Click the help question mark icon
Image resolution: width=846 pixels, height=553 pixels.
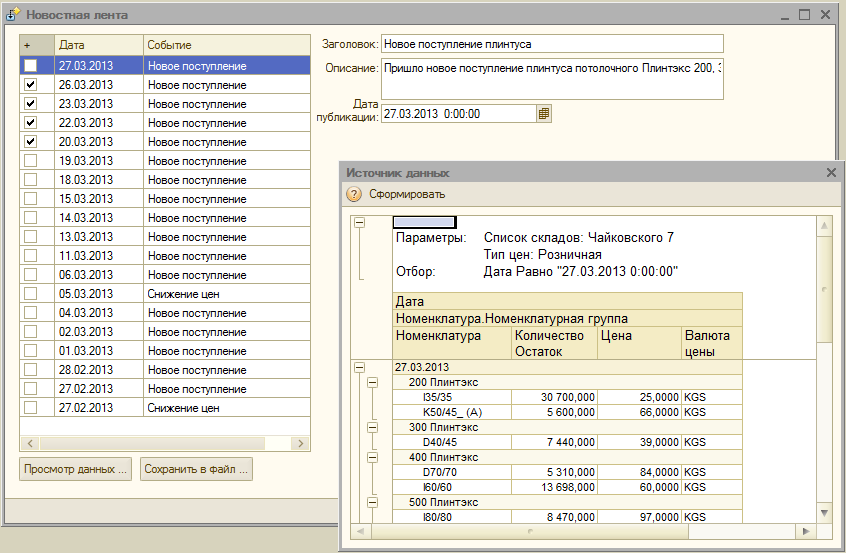(x=354, y=194)
